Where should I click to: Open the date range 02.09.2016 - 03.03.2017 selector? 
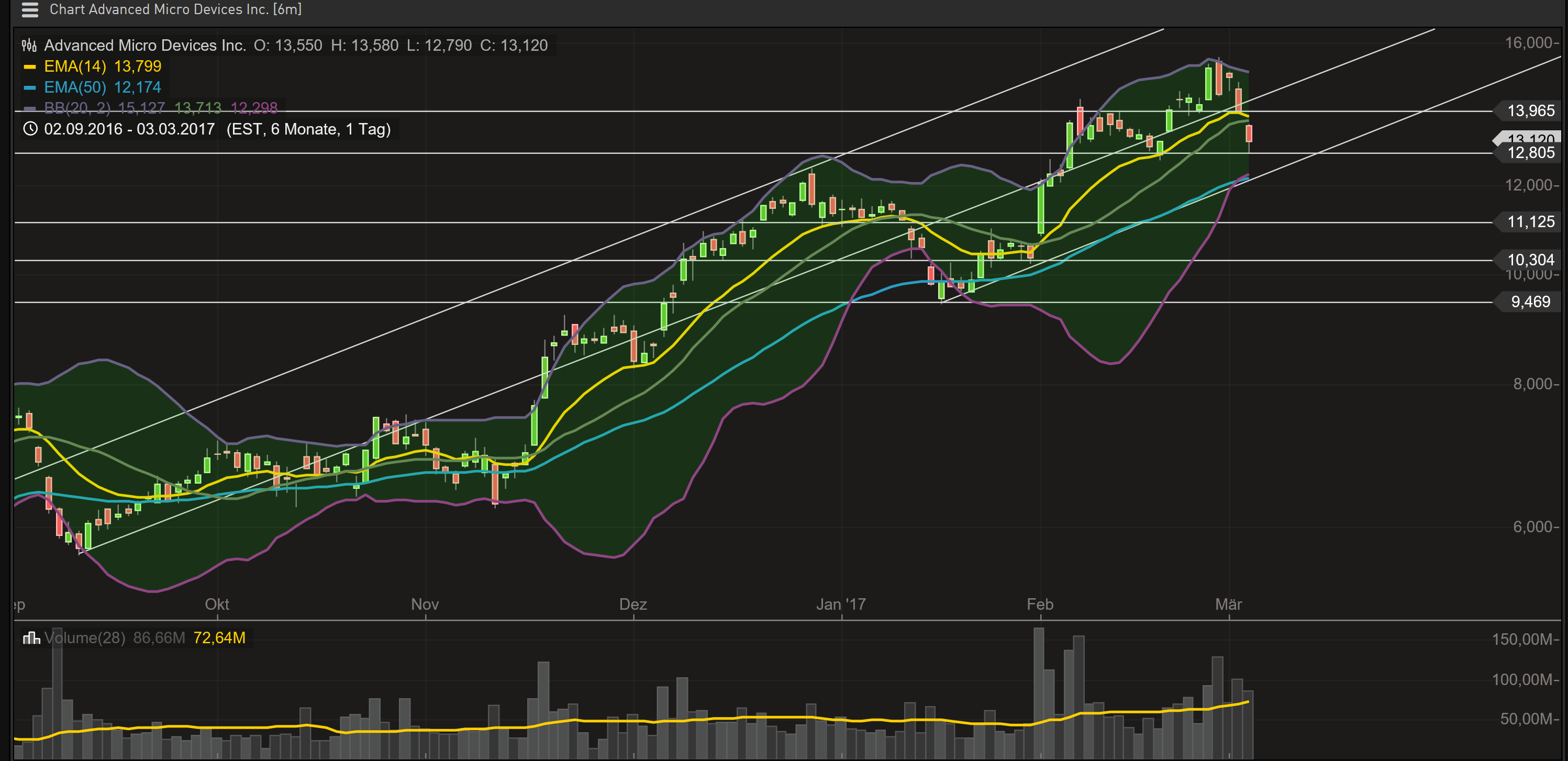pyautogui.click(x=129, y=129)
